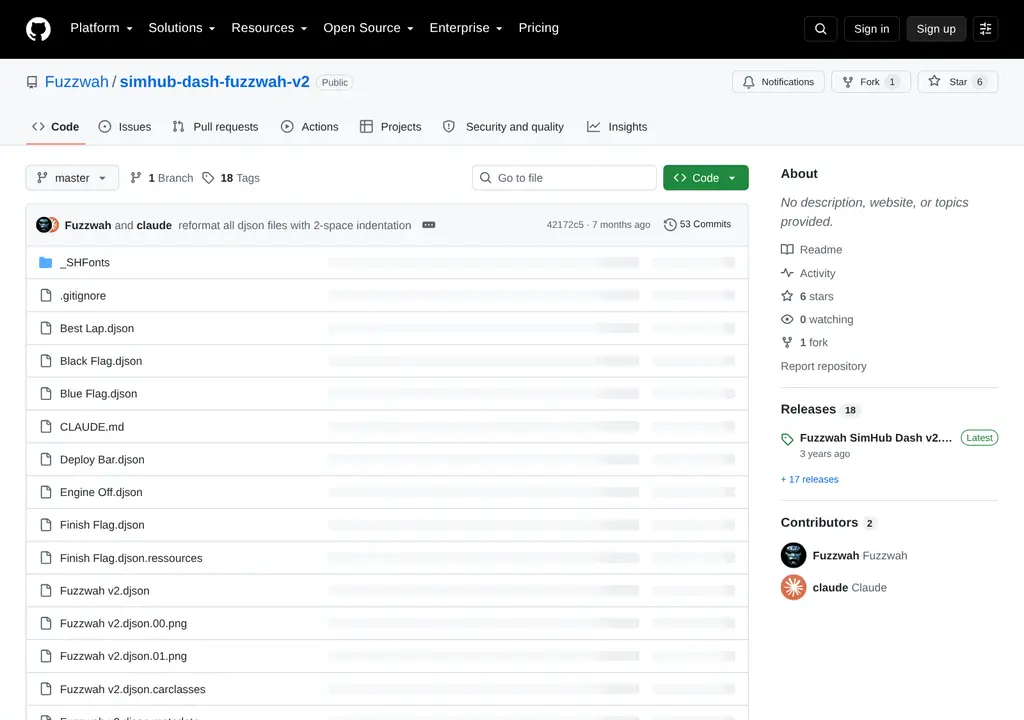Open the Fuzzwah owner link in title
1024x720 pixels.
(76, 82)
